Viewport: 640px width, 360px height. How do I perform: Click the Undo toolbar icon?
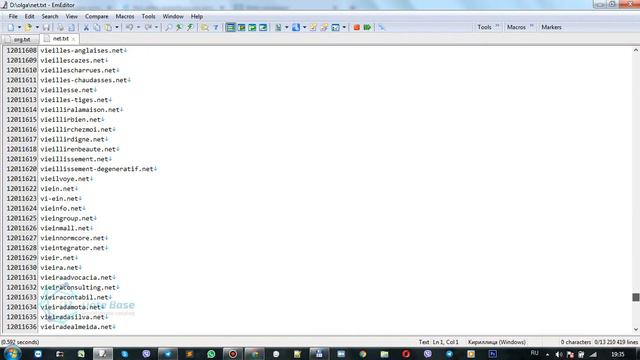pyautogui.click(x=129, y=27)
